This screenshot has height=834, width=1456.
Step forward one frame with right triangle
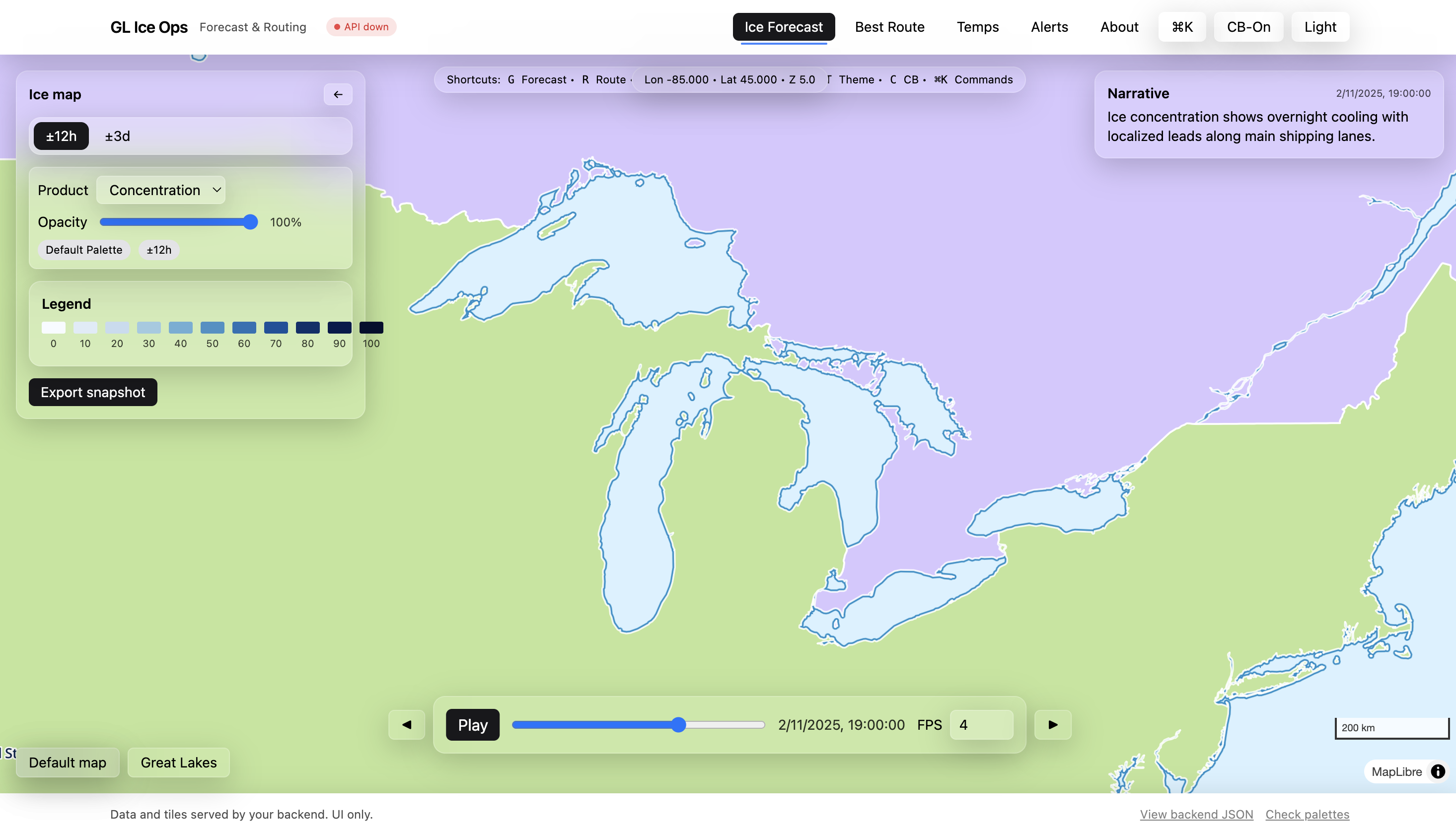(x=1052, y=725)
